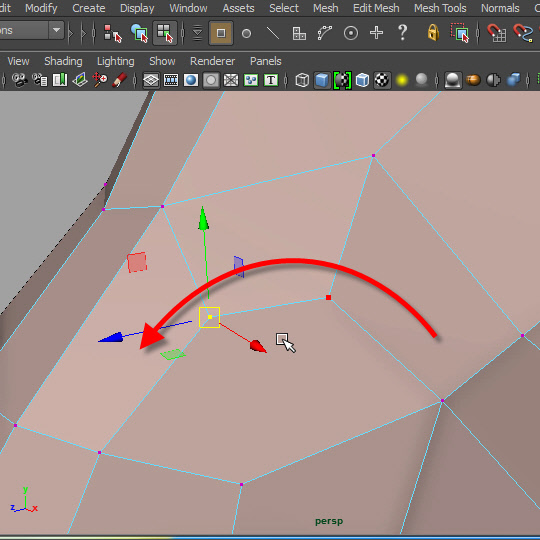Screen dimensions: 540x540
Task: Toggle viewport grid display
Action: pyautogui.click(x=151, y=81)
